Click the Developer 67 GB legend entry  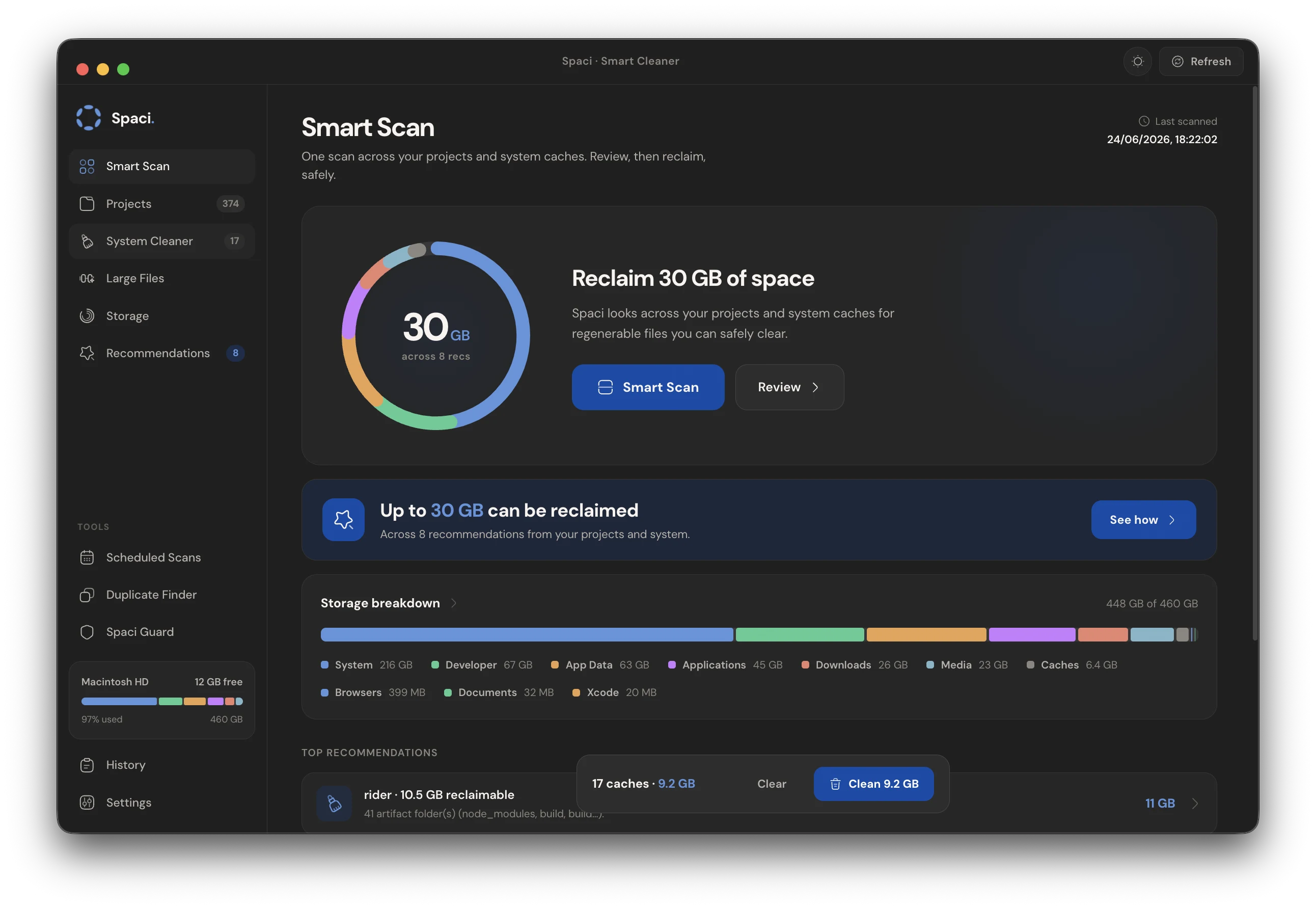[x=482, y=665]
